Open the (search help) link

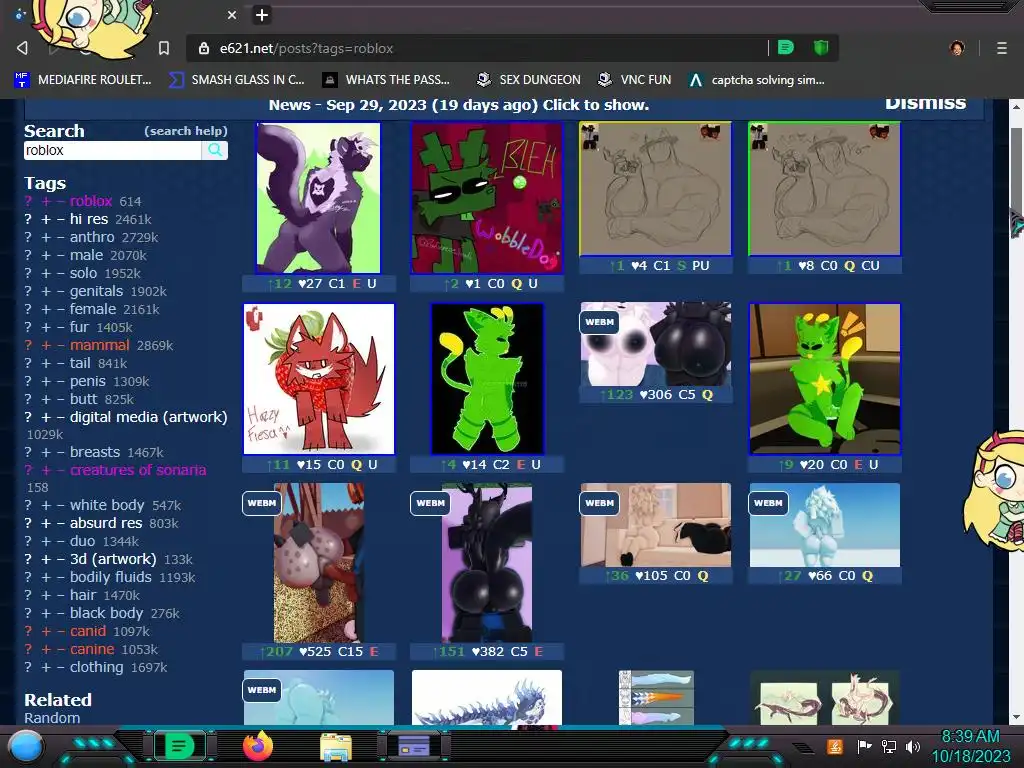click(x=186, y=131)
